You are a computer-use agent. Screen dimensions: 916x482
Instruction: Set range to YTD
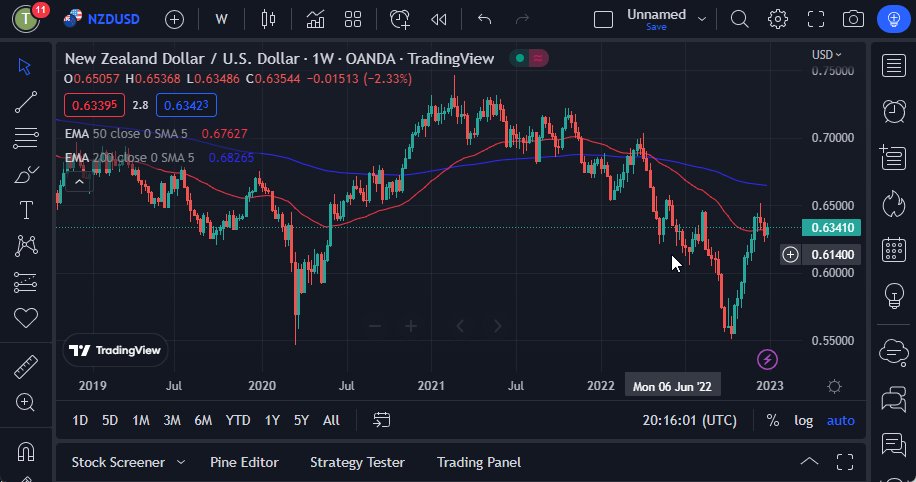point(238,420)
